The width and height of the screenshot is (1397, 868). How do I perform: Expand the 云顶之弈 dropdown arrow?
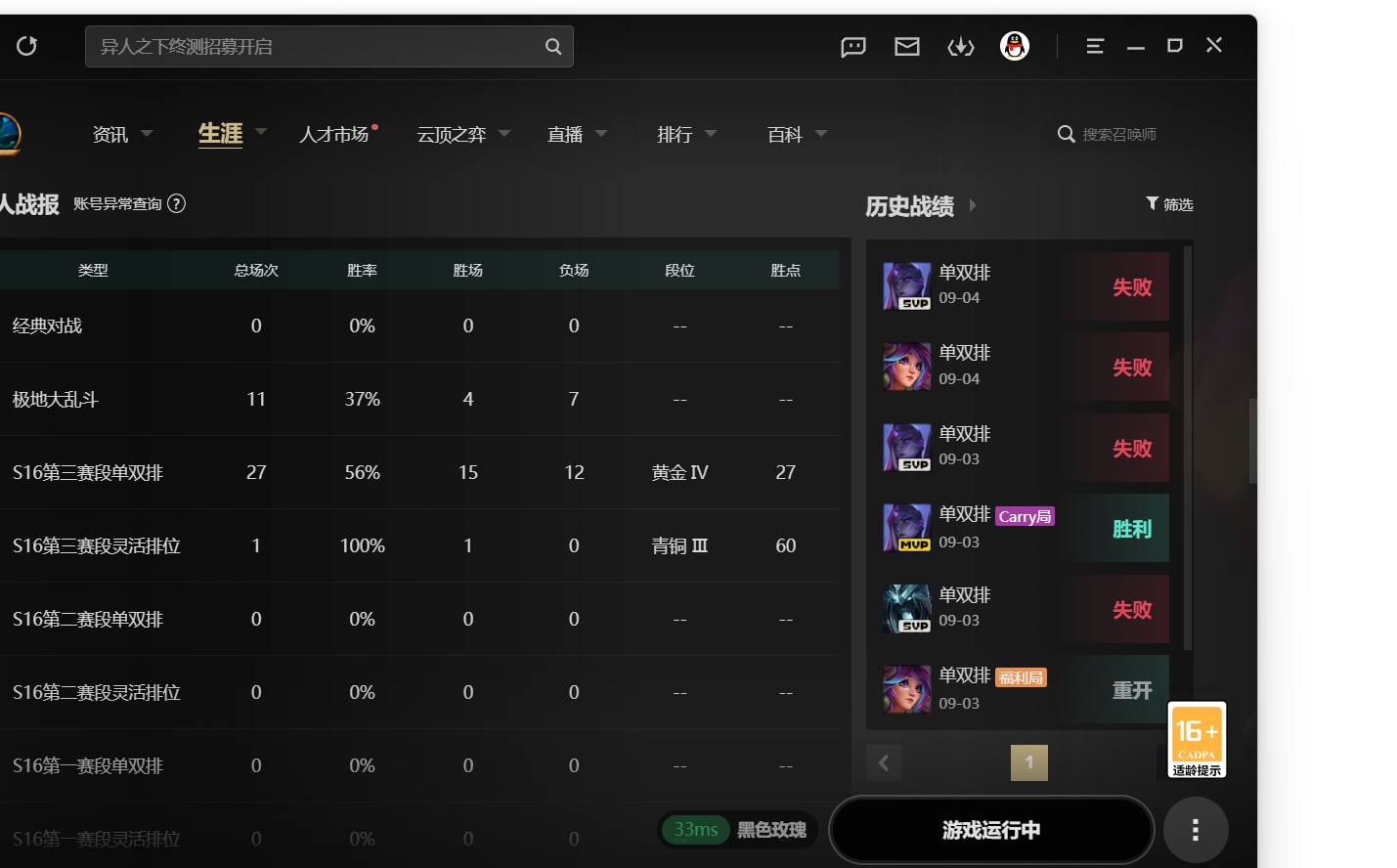[504, 133]
